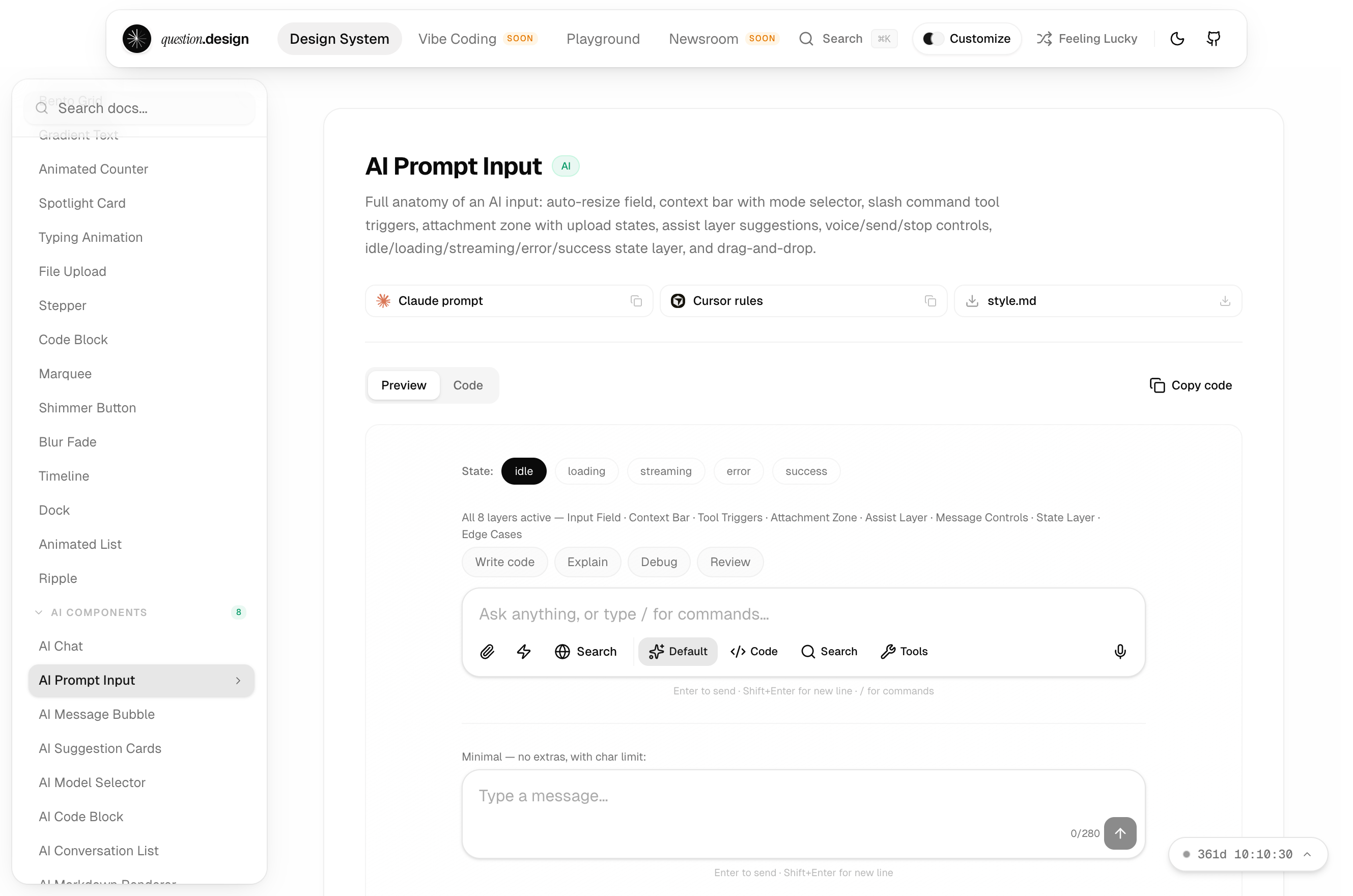Viewport: 1353px width, 896px height.
Task: Open Stepper in sidebar
Action: tap(141, 306)
